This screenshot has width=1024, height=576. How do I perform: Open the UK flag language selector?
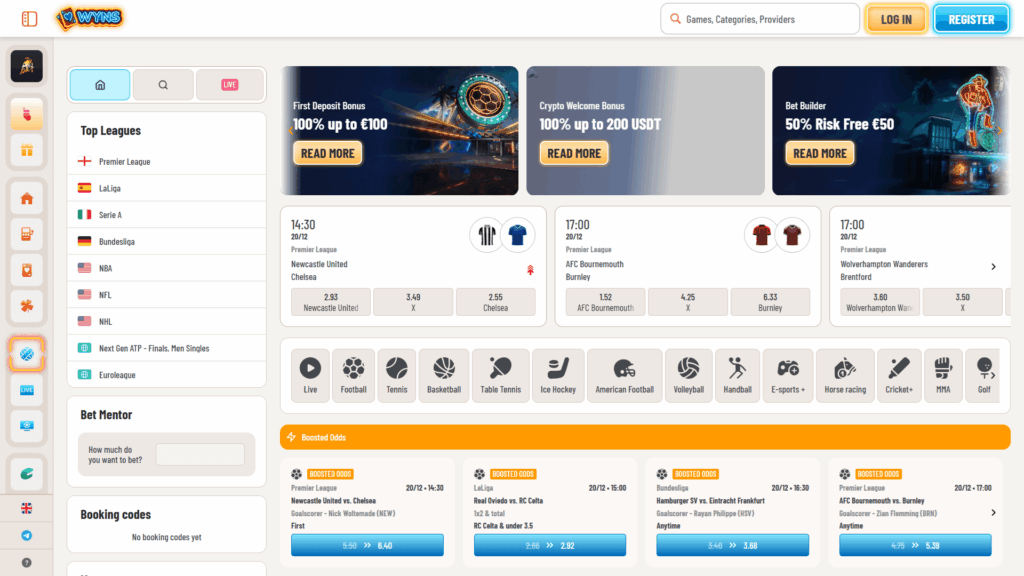coord(27,508)
